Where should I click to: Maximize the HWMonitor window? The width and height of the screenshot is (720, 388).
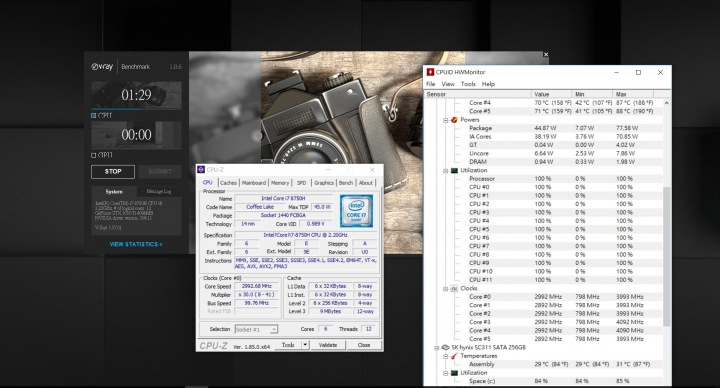(638, 72)
